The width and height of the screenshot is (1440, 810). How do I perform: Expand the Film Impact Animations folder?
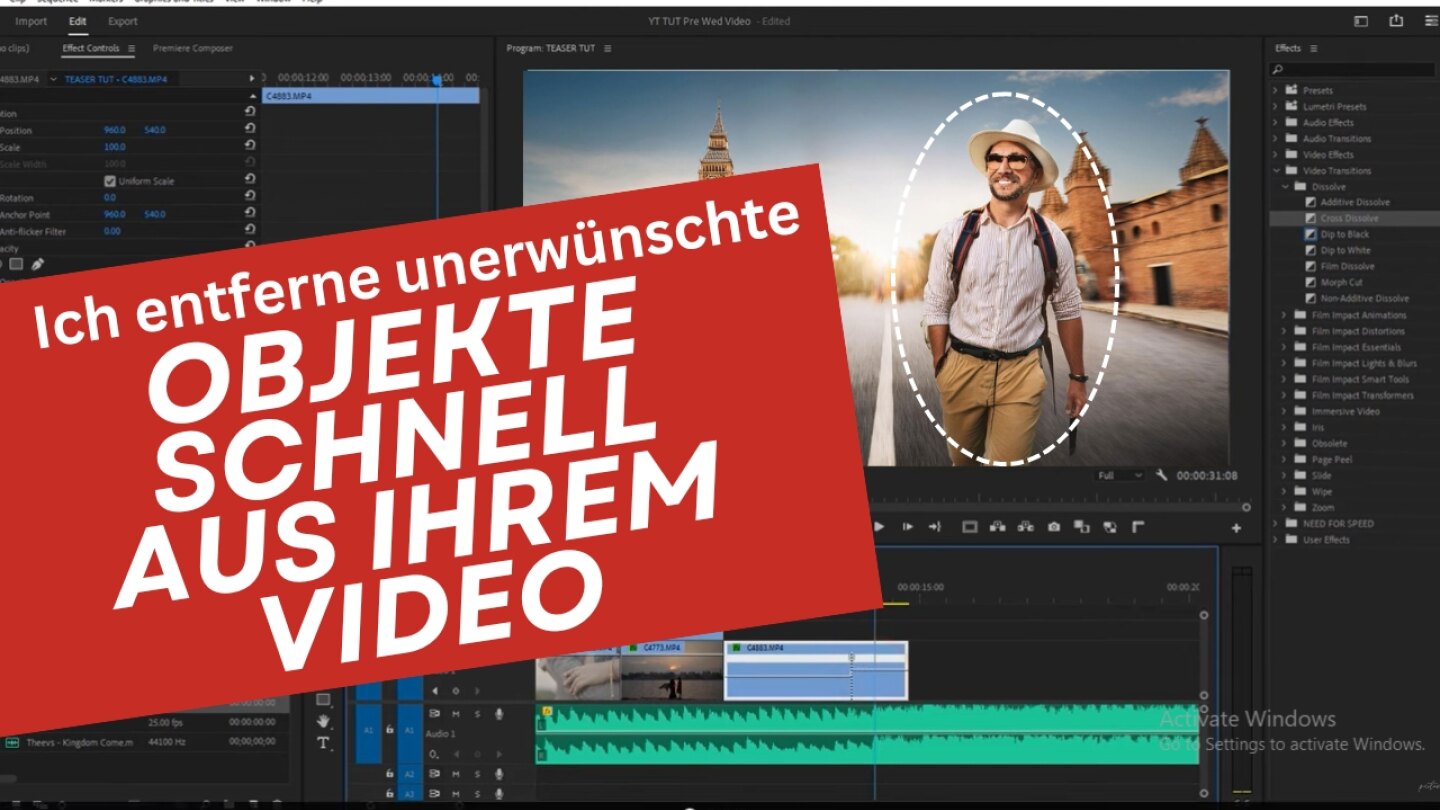pos(1286,315)
